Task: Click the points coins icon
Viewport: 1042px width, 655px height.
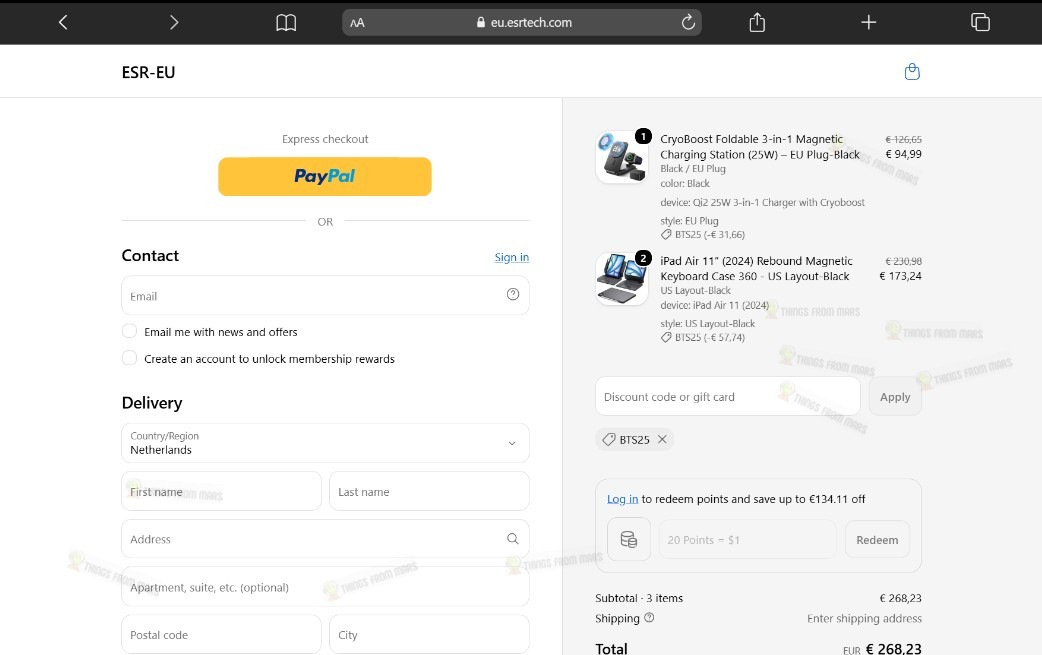Action: pos(629,539)
